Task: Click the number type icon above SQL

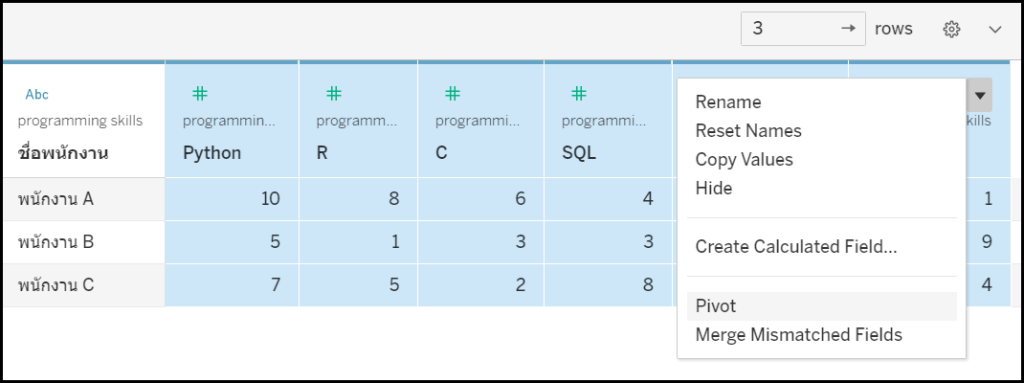Action: pos(579,94)
